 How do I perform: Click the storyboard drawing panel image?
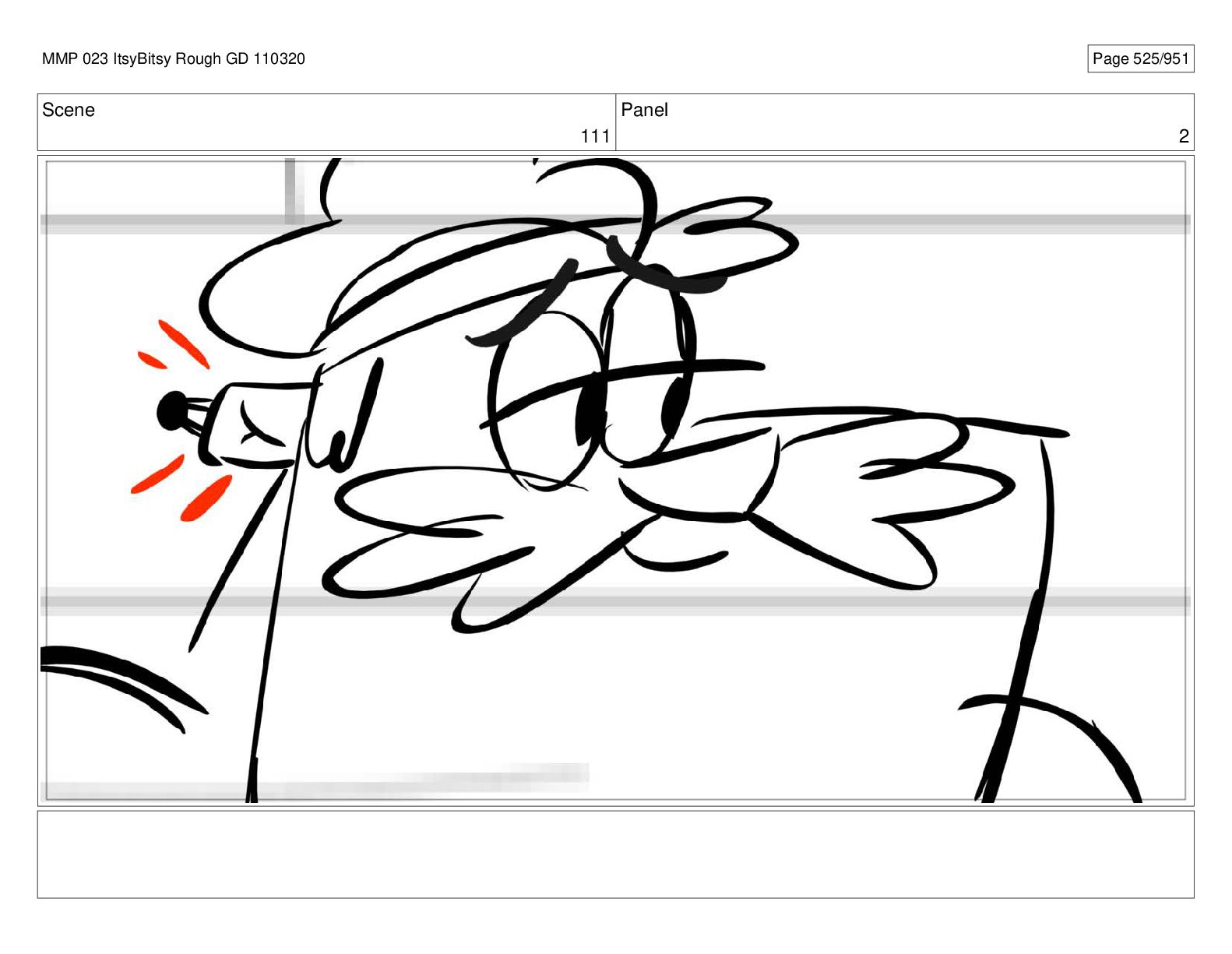[x=615, y=481]
